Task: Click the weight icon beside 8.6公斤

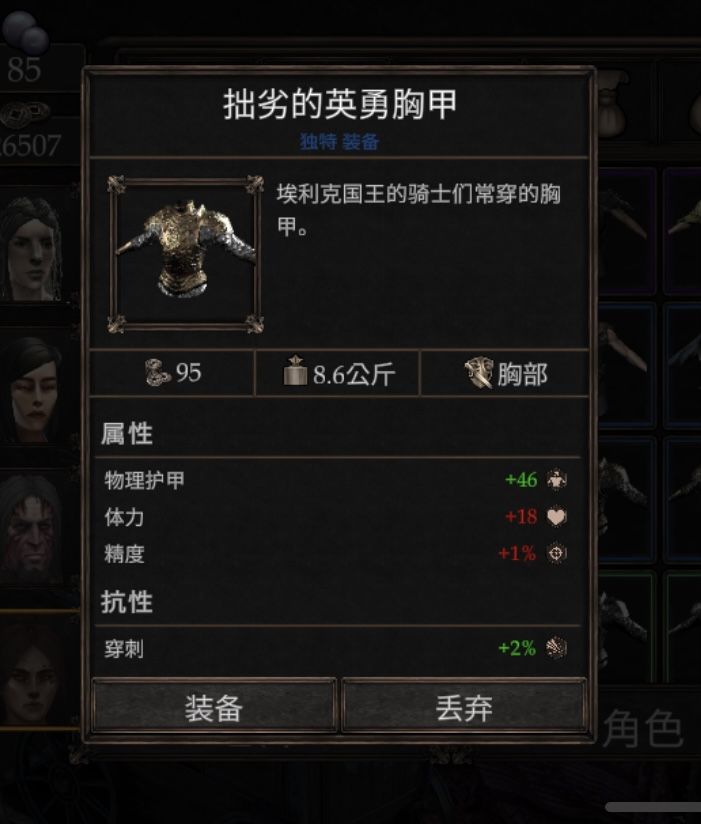Action: coord(295,371)
